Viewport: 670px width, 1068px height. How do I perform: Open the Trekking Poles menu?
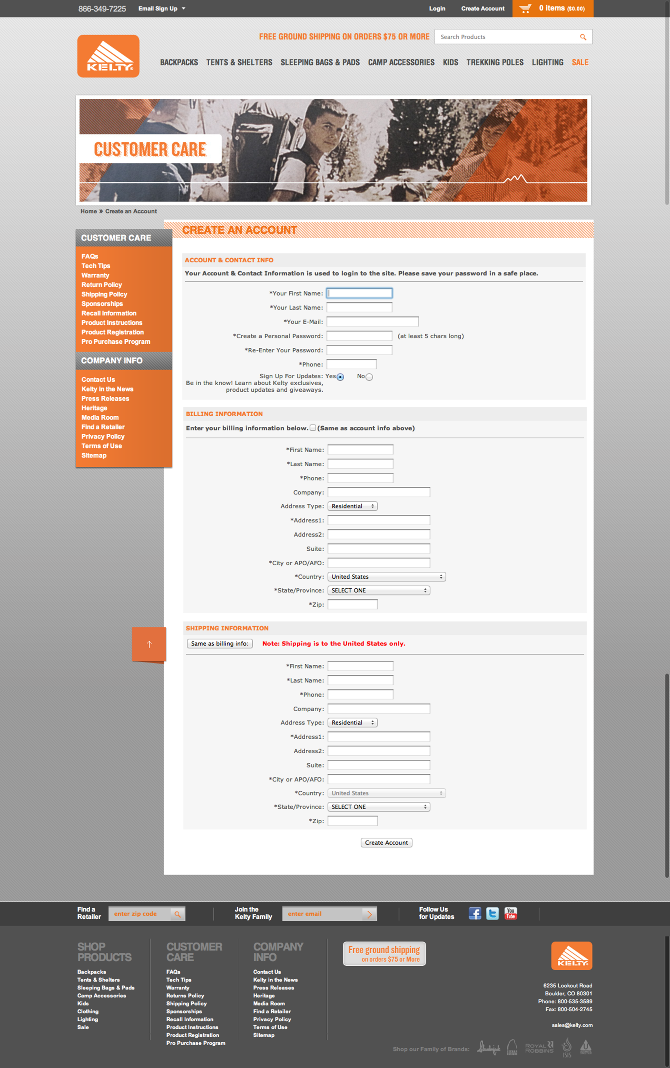coord(495,62)
